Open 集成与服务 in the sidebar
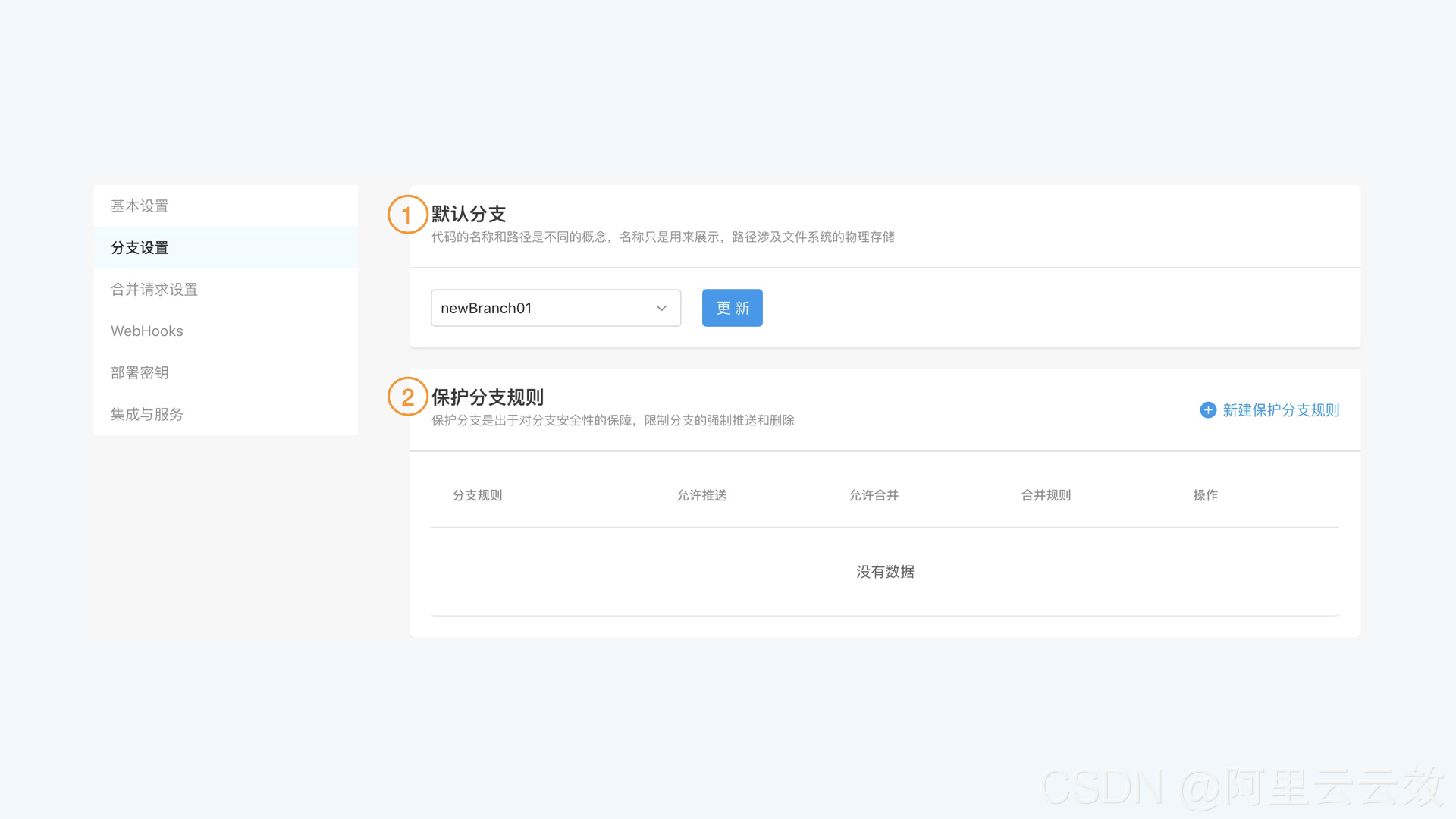Viewport: 1456px width, 819px height. click(147, 415)
